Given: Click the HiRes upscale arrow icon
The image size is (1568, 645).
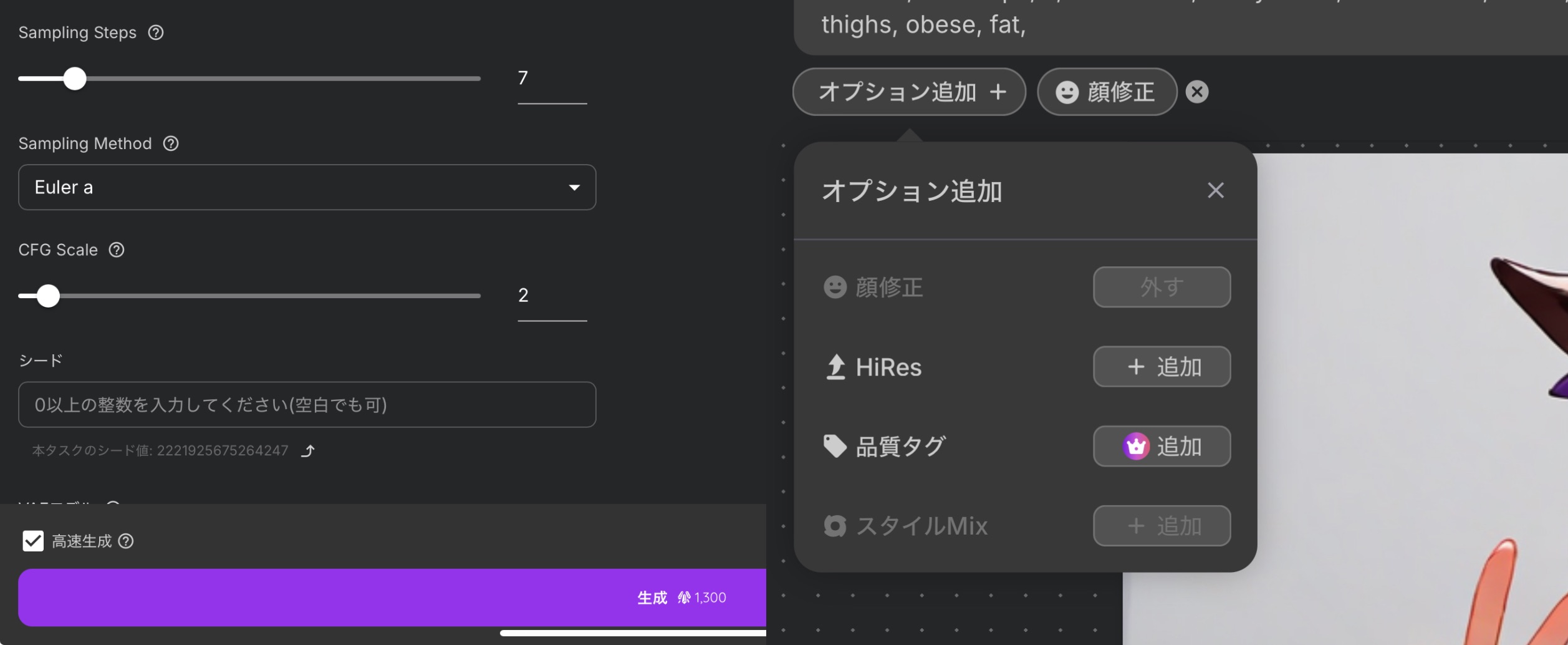Looking at the screenshot, I should [x=835, y=367].
